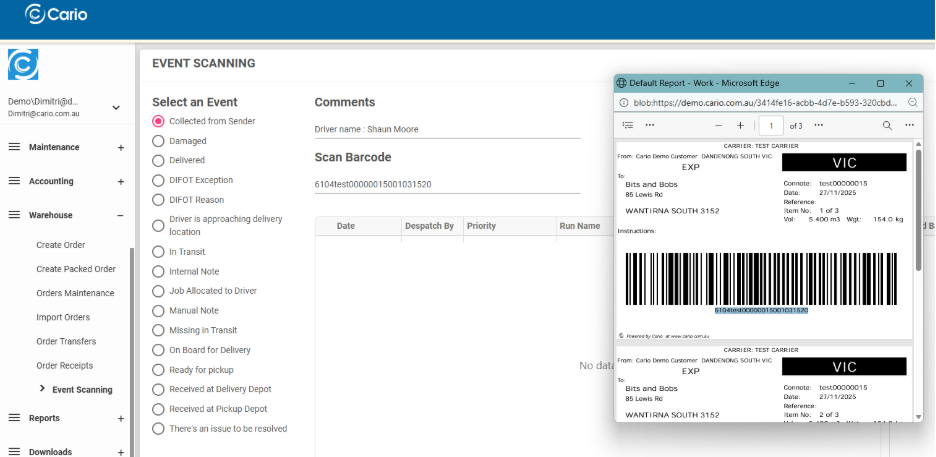Click the Cario logo in the sidebar
This screenshot has width=936, height=457.
pos(23,65)
